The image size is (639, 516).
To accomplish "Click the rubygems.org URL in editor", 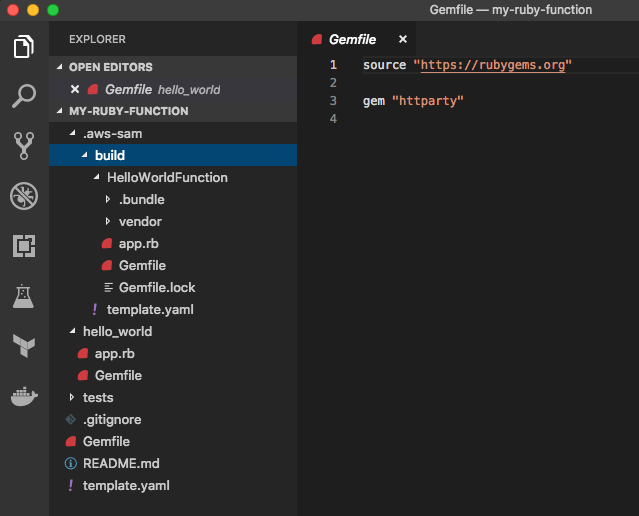I will pyautogui.click(x=493, y=65).
